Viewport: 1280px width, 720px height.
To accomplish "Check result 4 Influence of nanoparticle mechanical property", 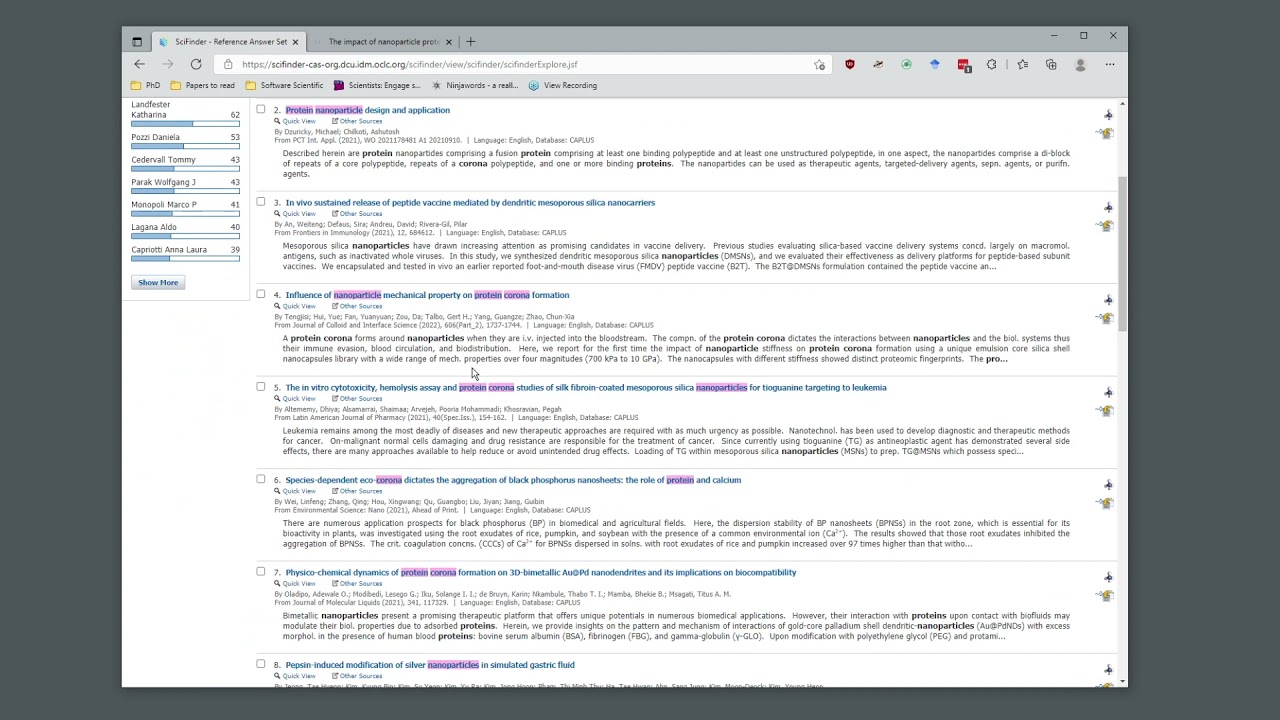I will (x=261, y=294).
